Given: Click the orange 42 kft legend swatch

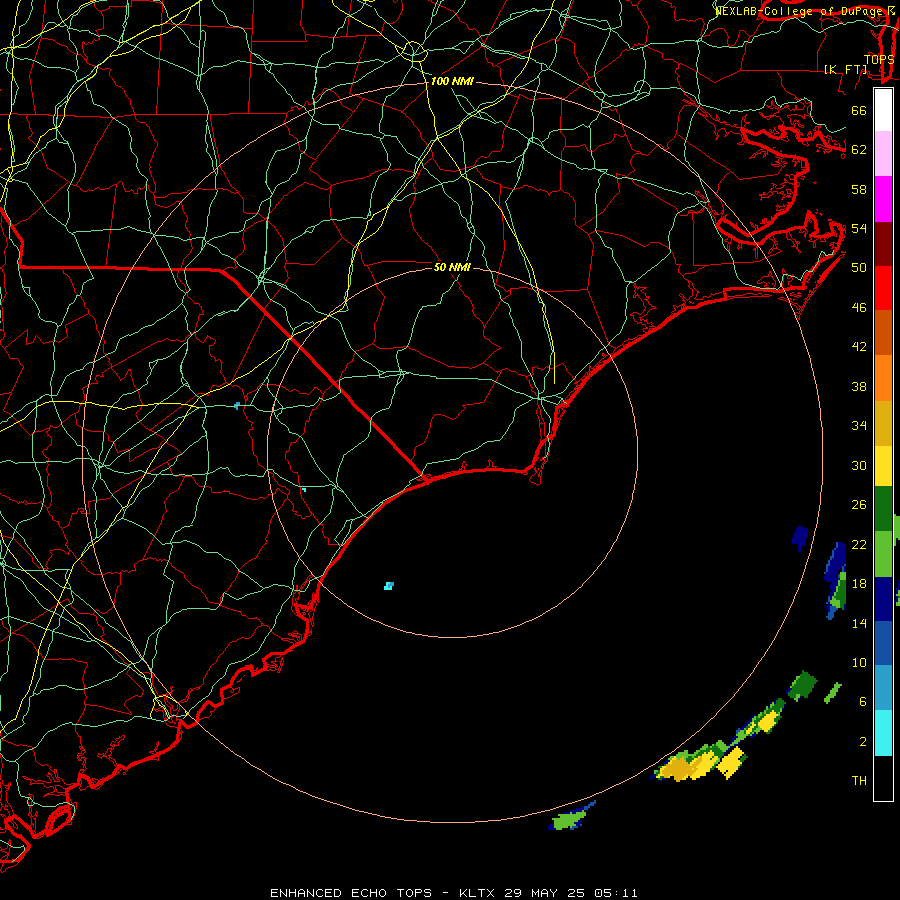Looking at the screenshot, I should tap(883, 378).
